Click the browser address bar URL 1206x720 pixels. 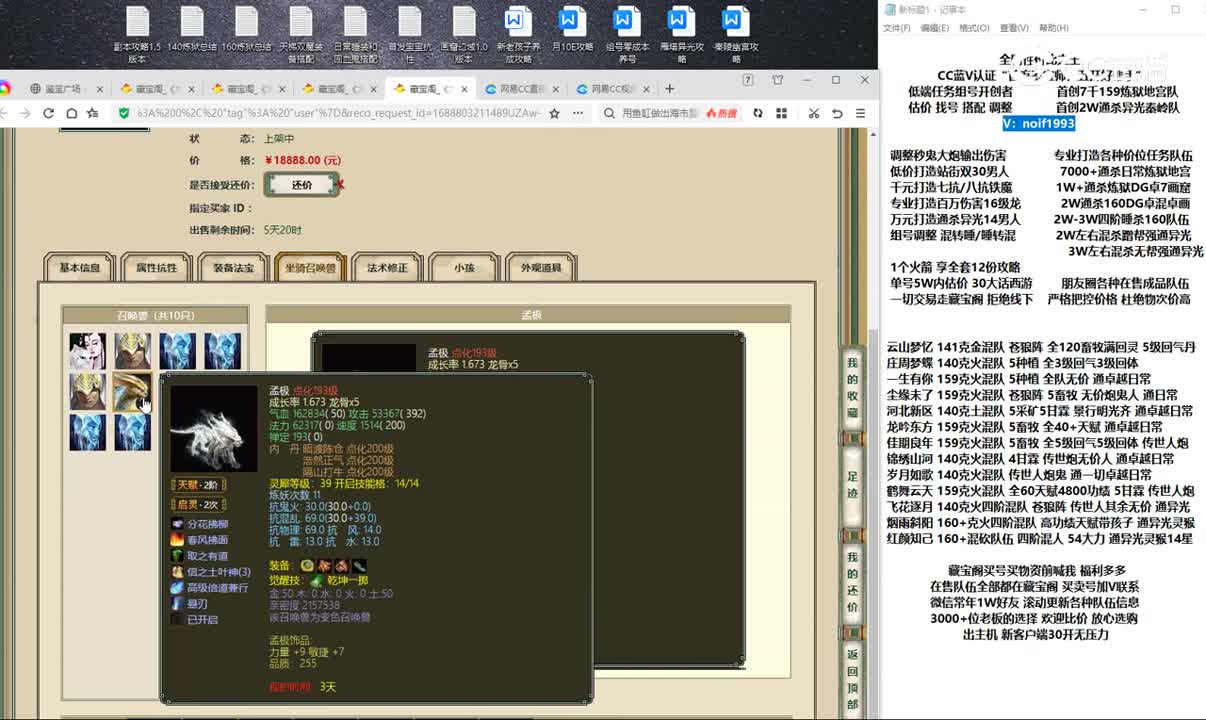tap(337, 114)
